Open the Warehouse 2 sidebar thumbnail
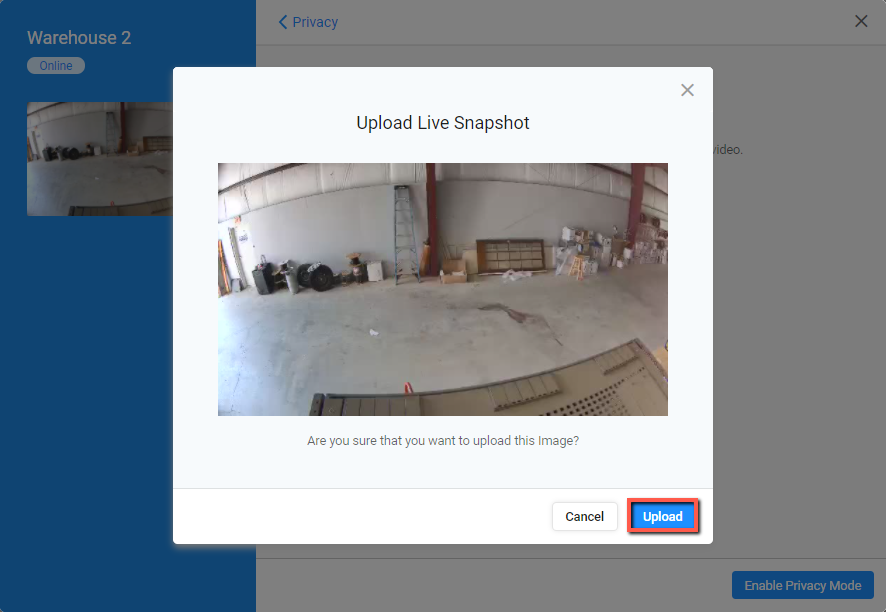The image size is (886, 612). click(x=99, y=158)
